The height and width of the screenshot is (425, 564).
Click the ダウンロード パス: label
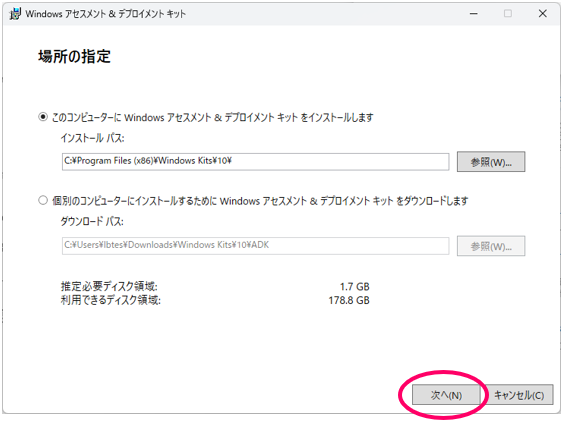point(92,221)
